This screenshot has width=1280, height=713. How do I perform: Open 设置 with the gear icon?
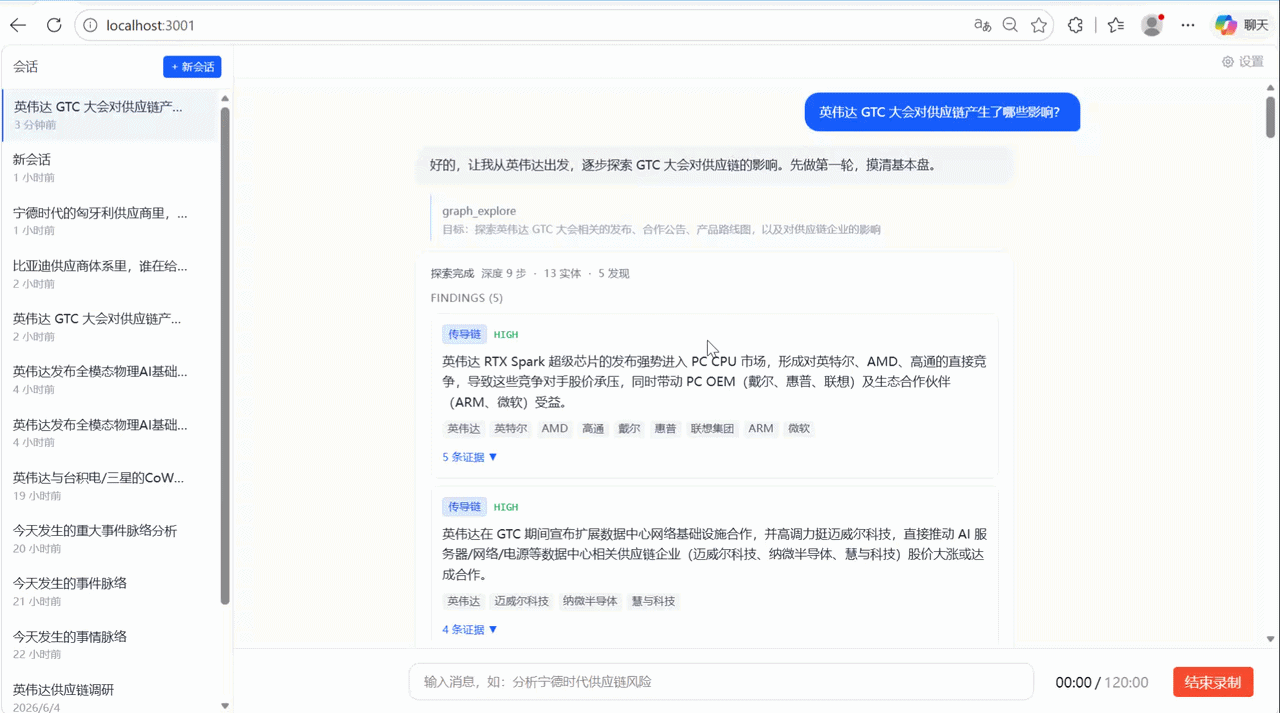pos(1243,61)
